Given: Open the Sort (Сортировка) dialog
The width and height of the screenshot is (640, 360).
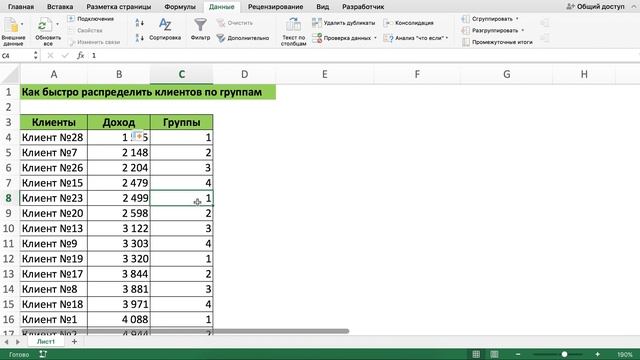Looking at the screenshot, I should (x=165, y=29).
